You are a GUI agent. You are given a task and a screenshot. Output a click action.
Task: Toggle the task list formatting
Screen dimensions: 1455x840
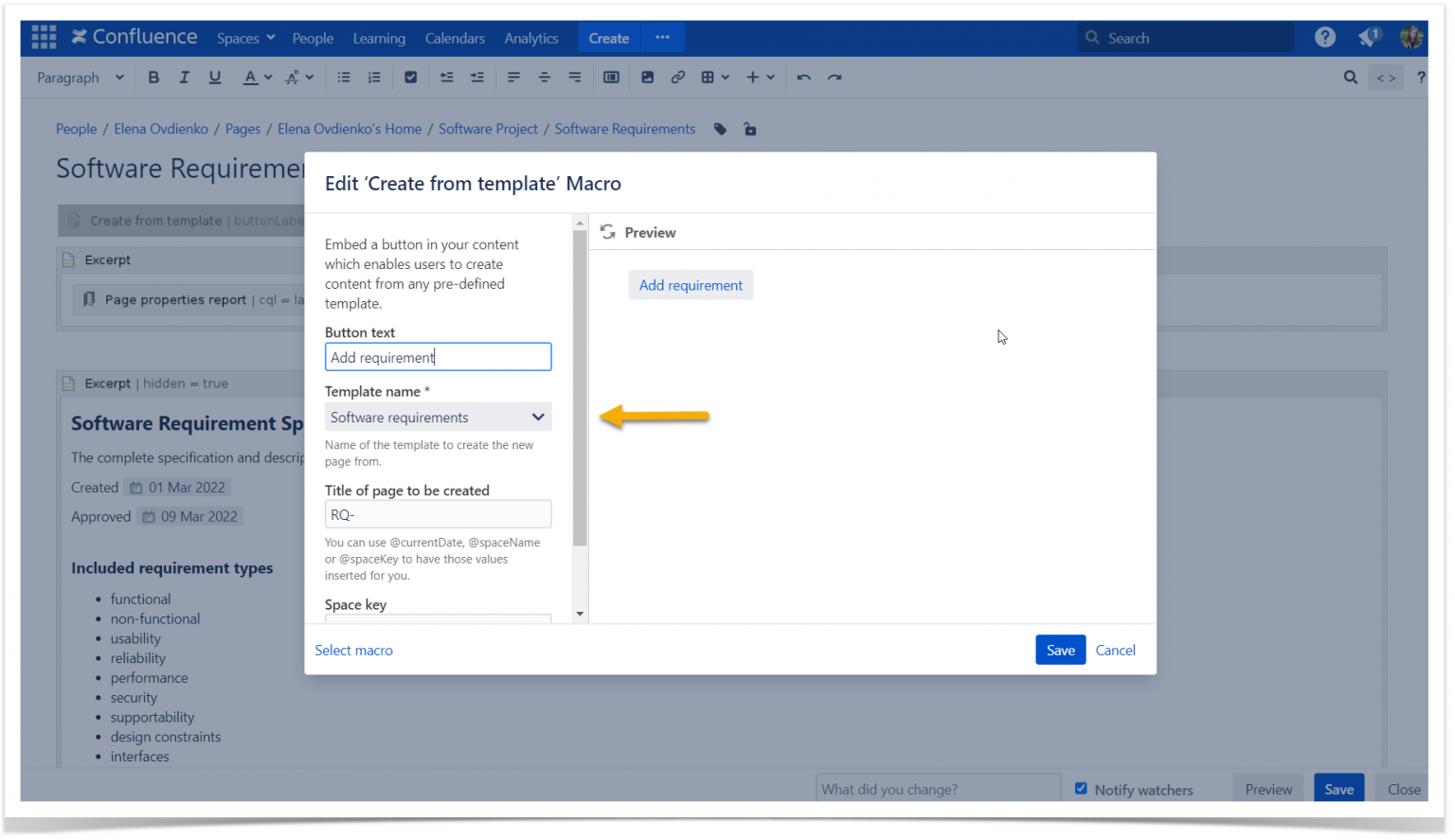coord(410,77)
